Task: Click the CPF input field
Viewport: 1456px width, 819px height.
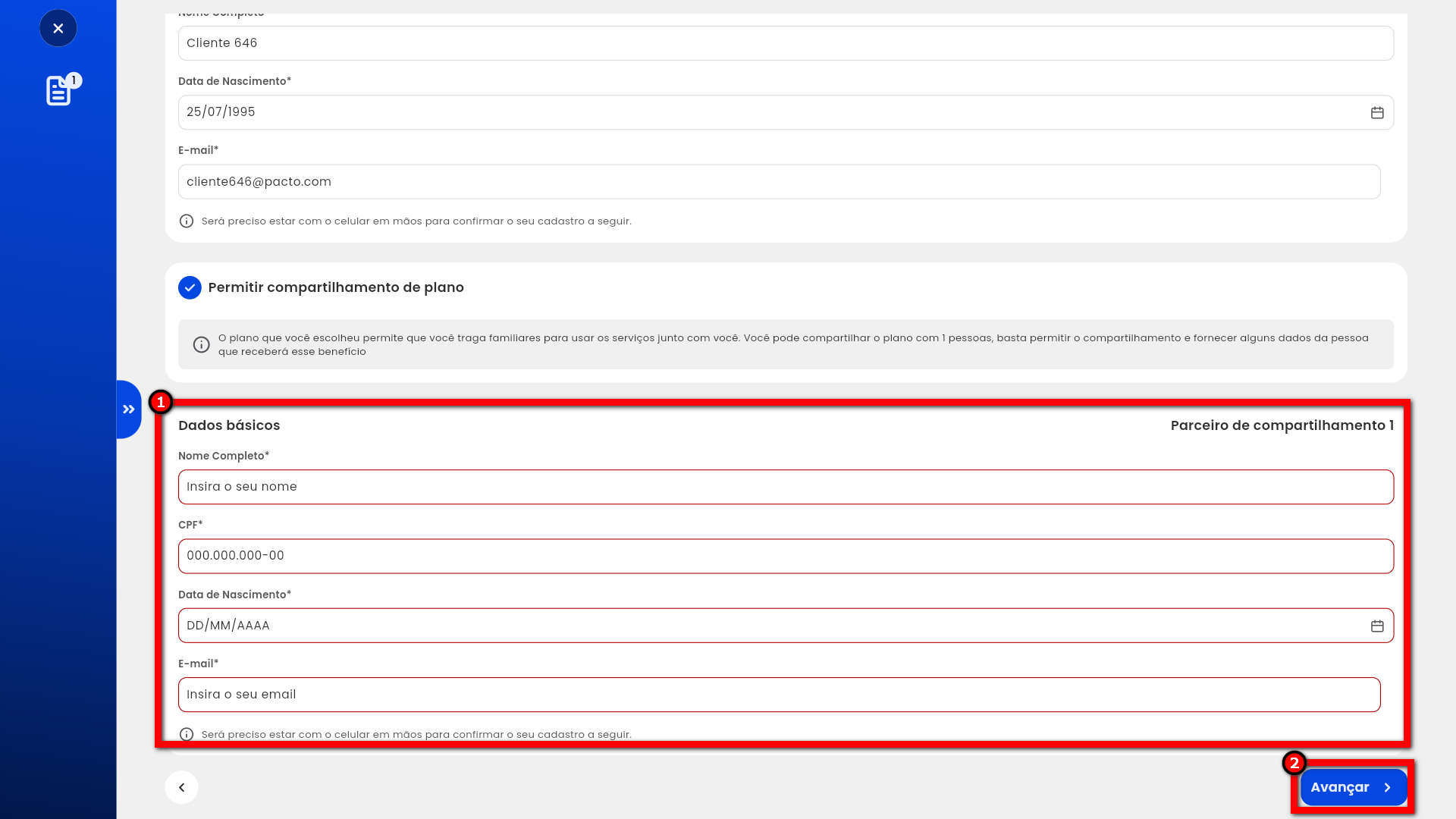Action: click(786, 556)
